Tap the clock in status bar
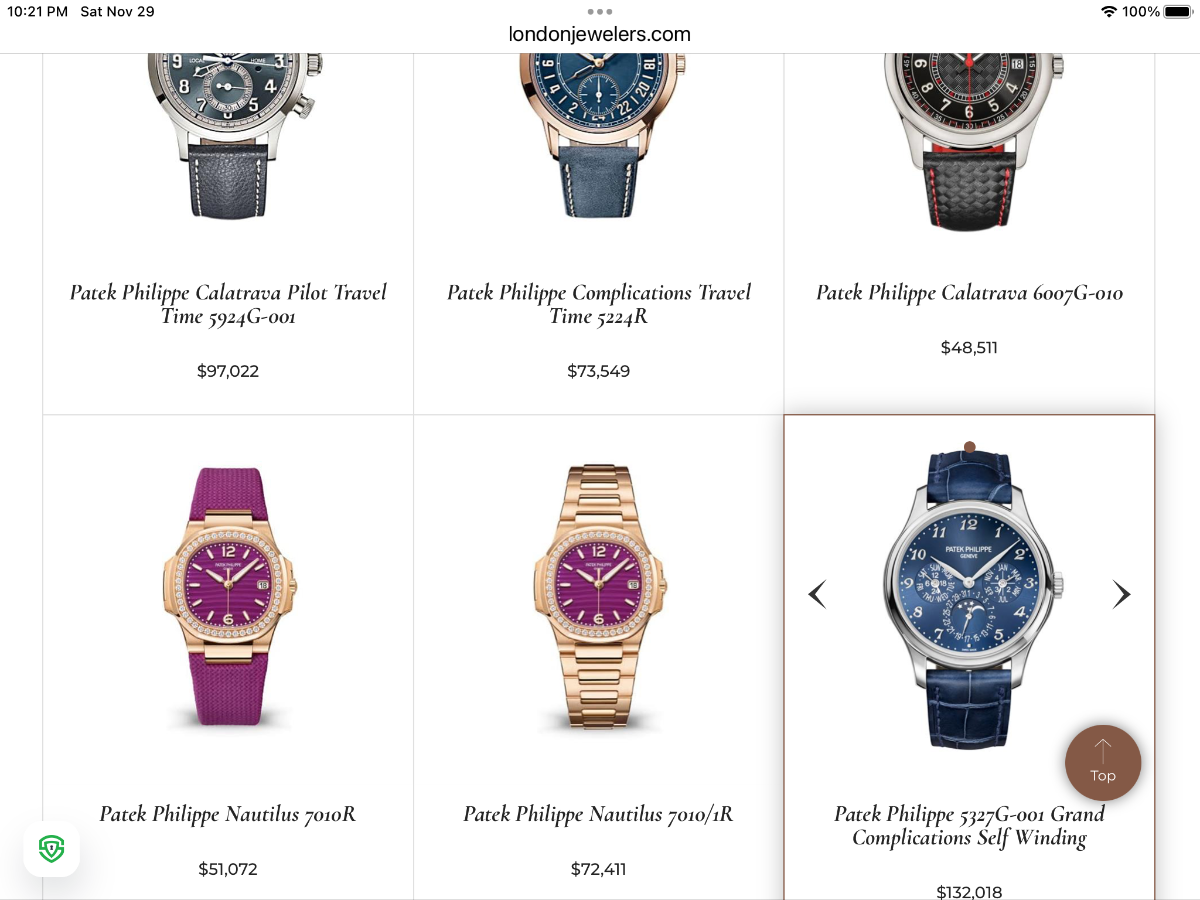 click(38, 12)
